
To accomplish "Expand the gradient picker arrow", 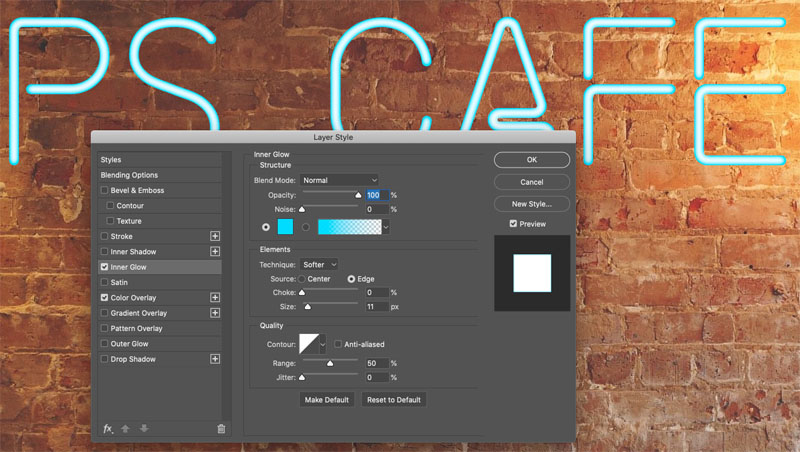I will click(386, 227).
